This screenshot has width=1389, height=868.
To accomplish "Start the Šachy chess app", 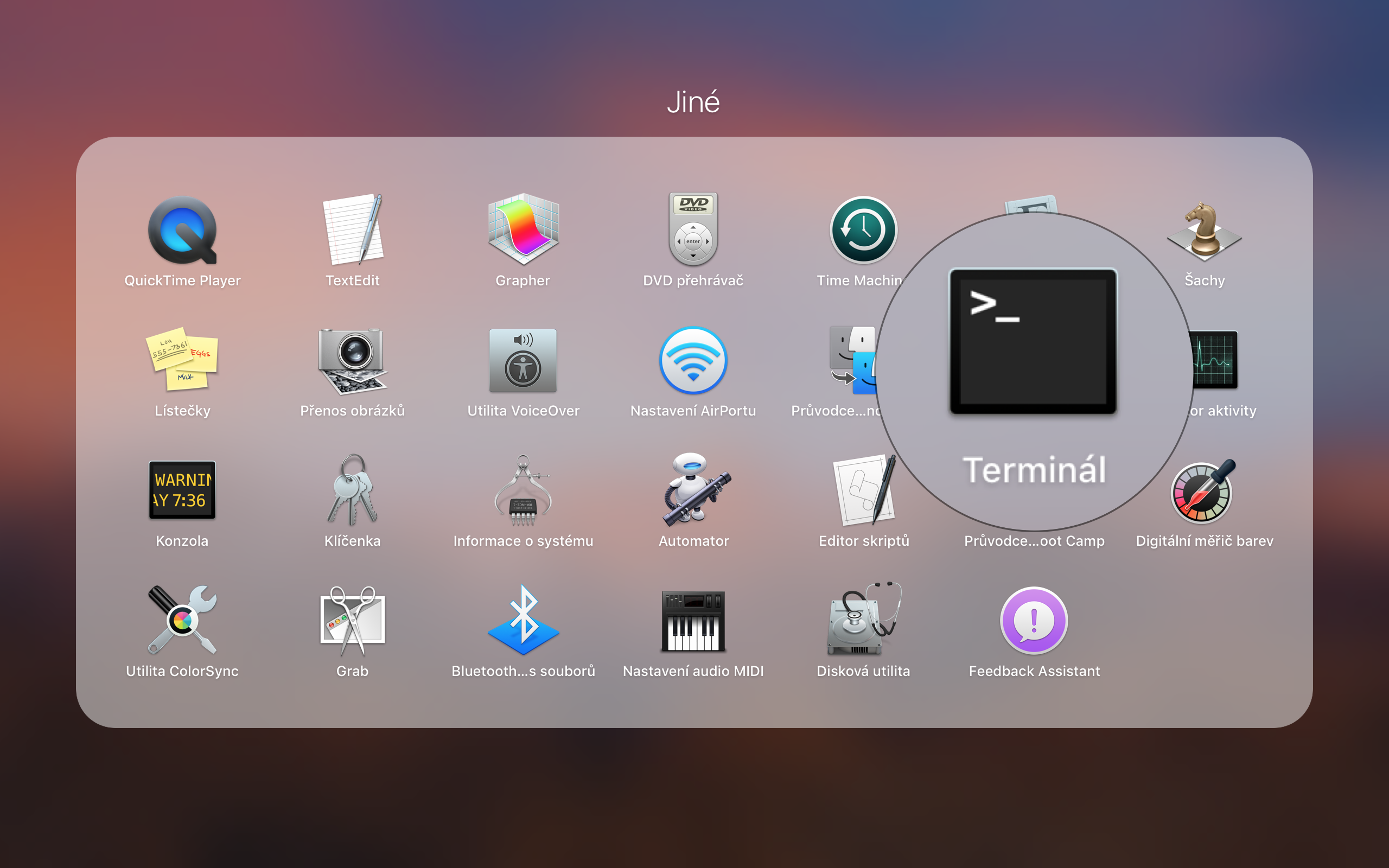I will tap(1204, 229).
